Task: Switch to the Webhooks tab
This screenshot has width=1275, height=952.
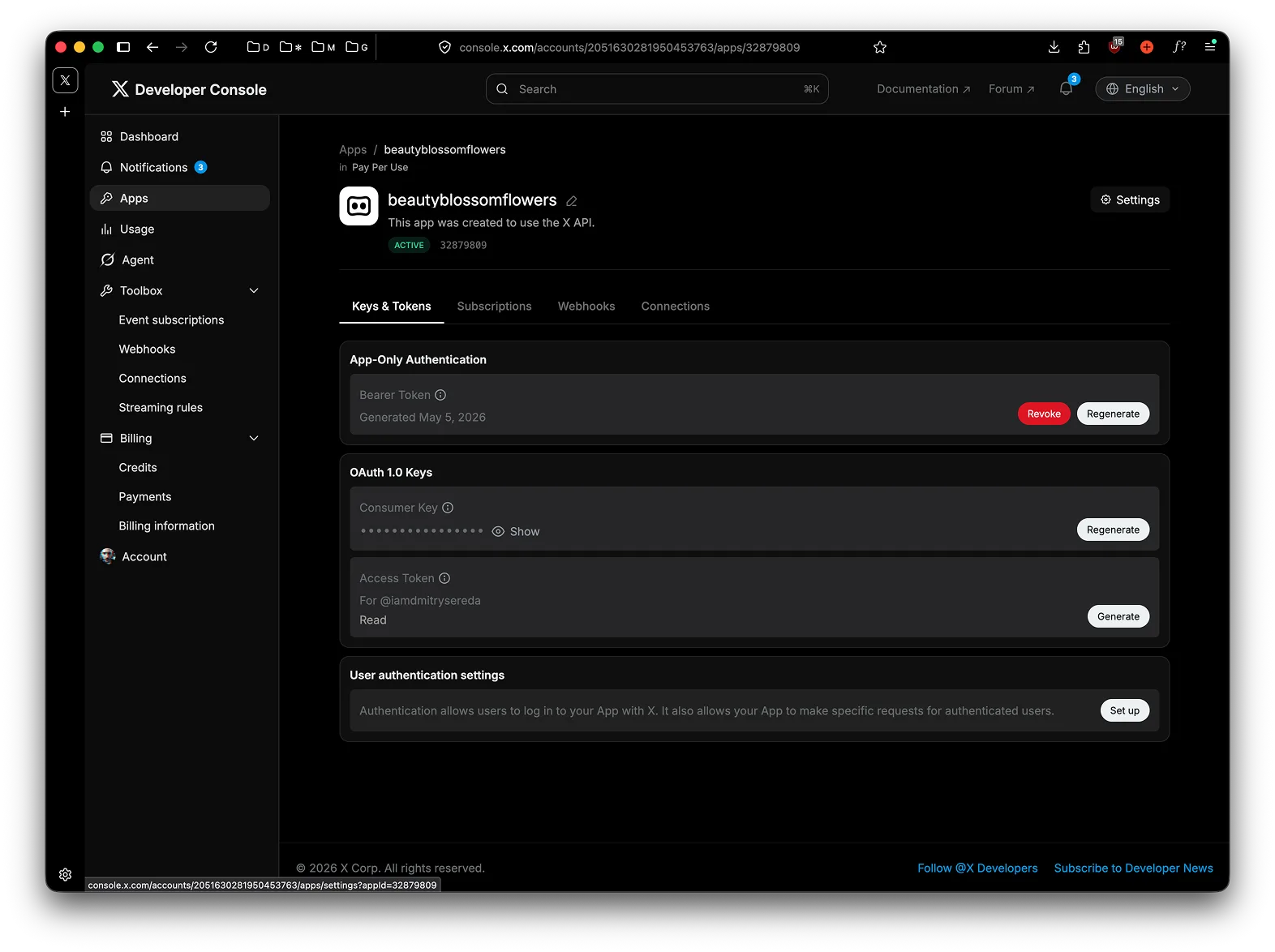Action: pyautogui.click(x=586, y=306)
